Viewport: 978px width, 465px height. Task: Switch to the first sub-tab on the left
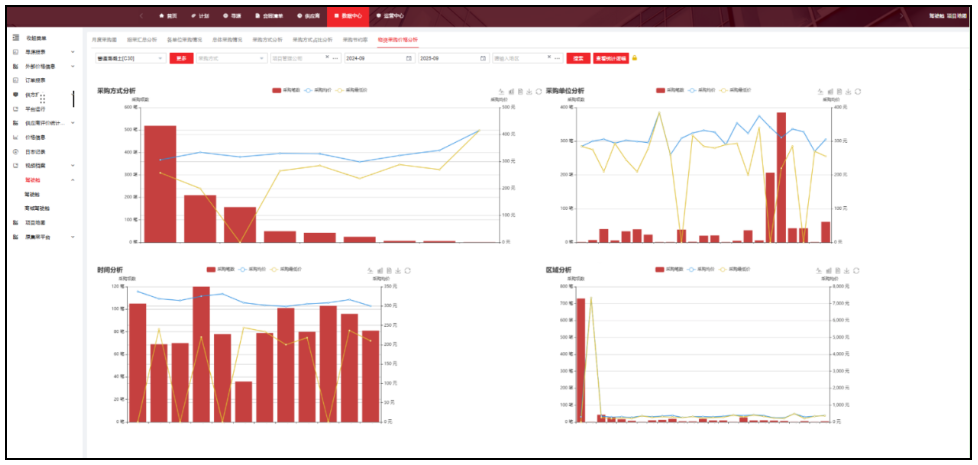point(104,39)
